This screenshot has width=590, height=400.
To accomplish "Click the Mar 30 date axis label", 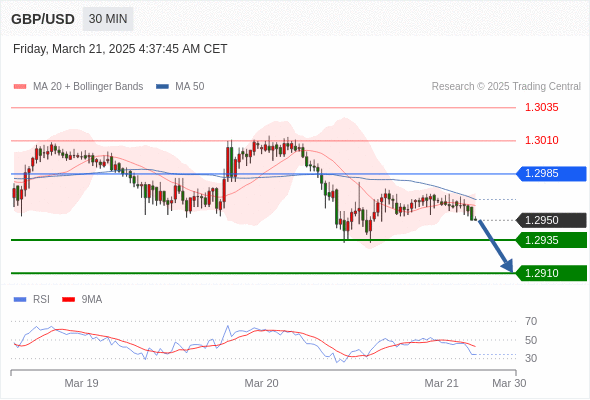I will [x=509, y=383].
